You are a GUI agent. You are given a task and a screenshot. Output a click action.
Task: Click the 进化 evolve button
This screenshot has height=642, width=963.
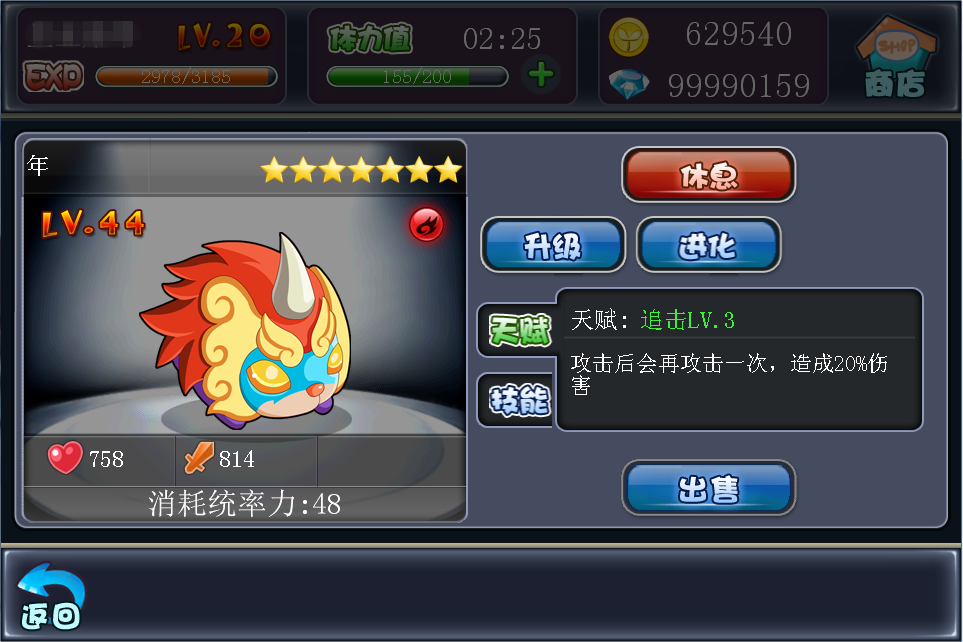pyautogui.click(x=708, y=245)
